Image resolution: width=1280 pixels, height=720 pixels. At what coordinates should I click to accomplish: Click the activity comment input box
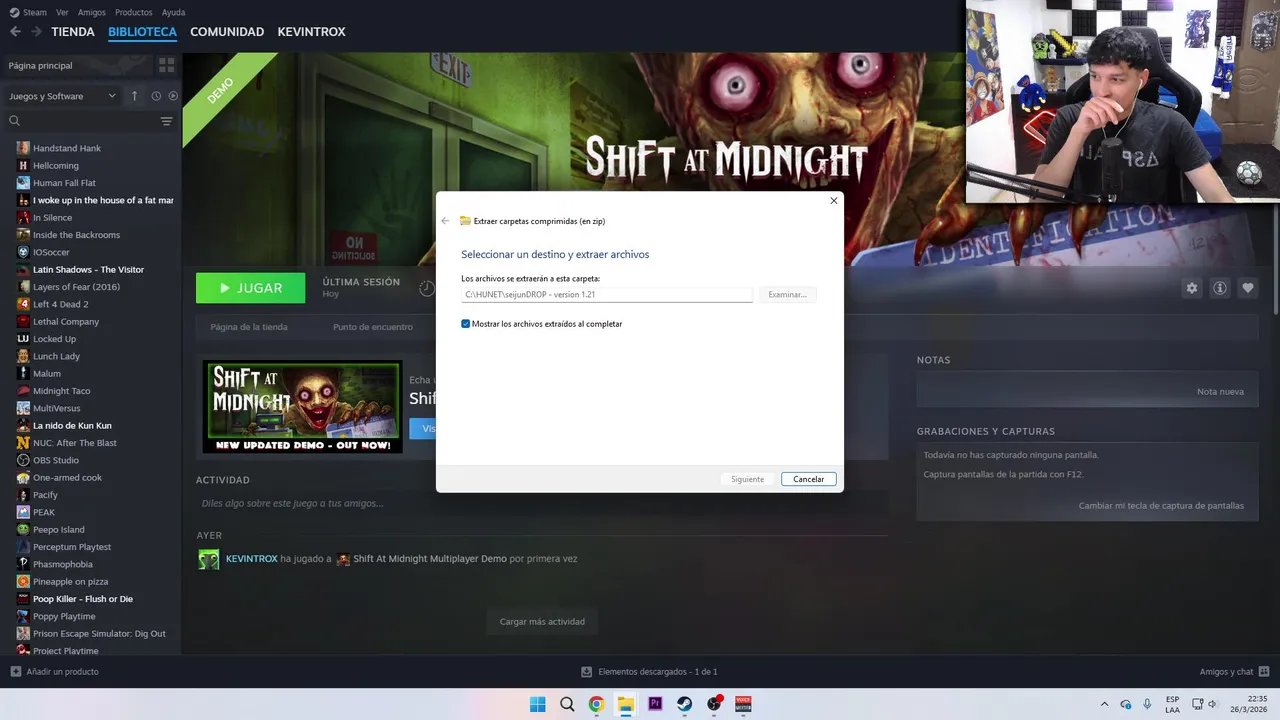click(540, 503)
